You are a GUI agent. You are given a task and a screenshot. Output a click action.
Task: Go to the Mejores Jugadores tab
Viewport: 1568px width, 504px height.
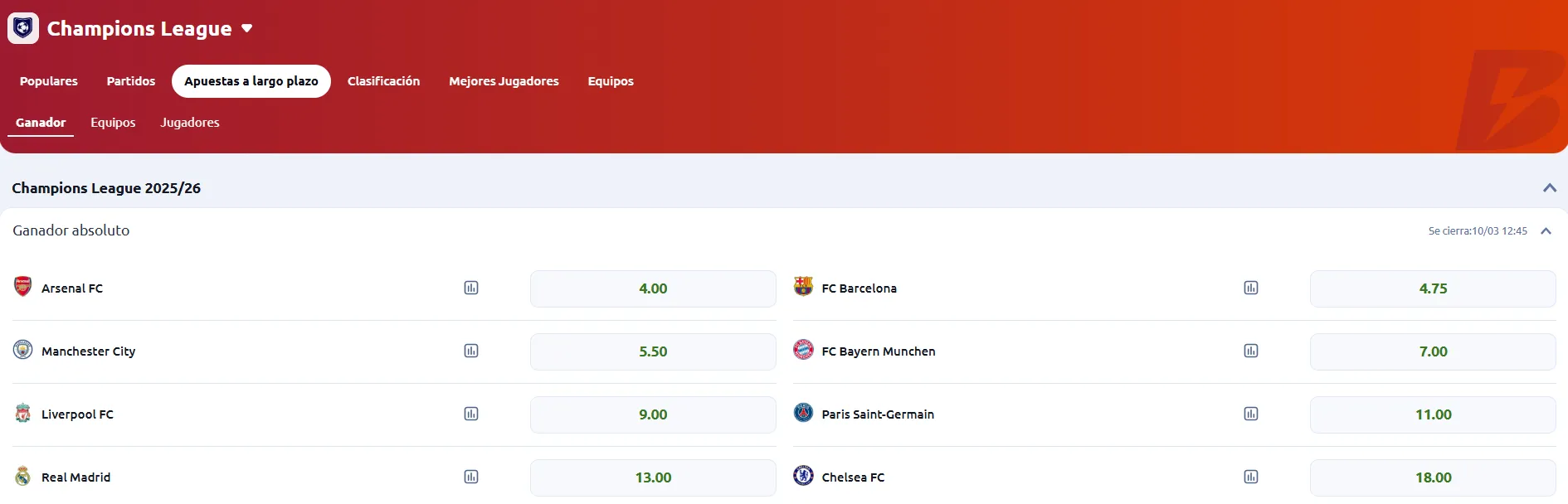tap(504, 81)
